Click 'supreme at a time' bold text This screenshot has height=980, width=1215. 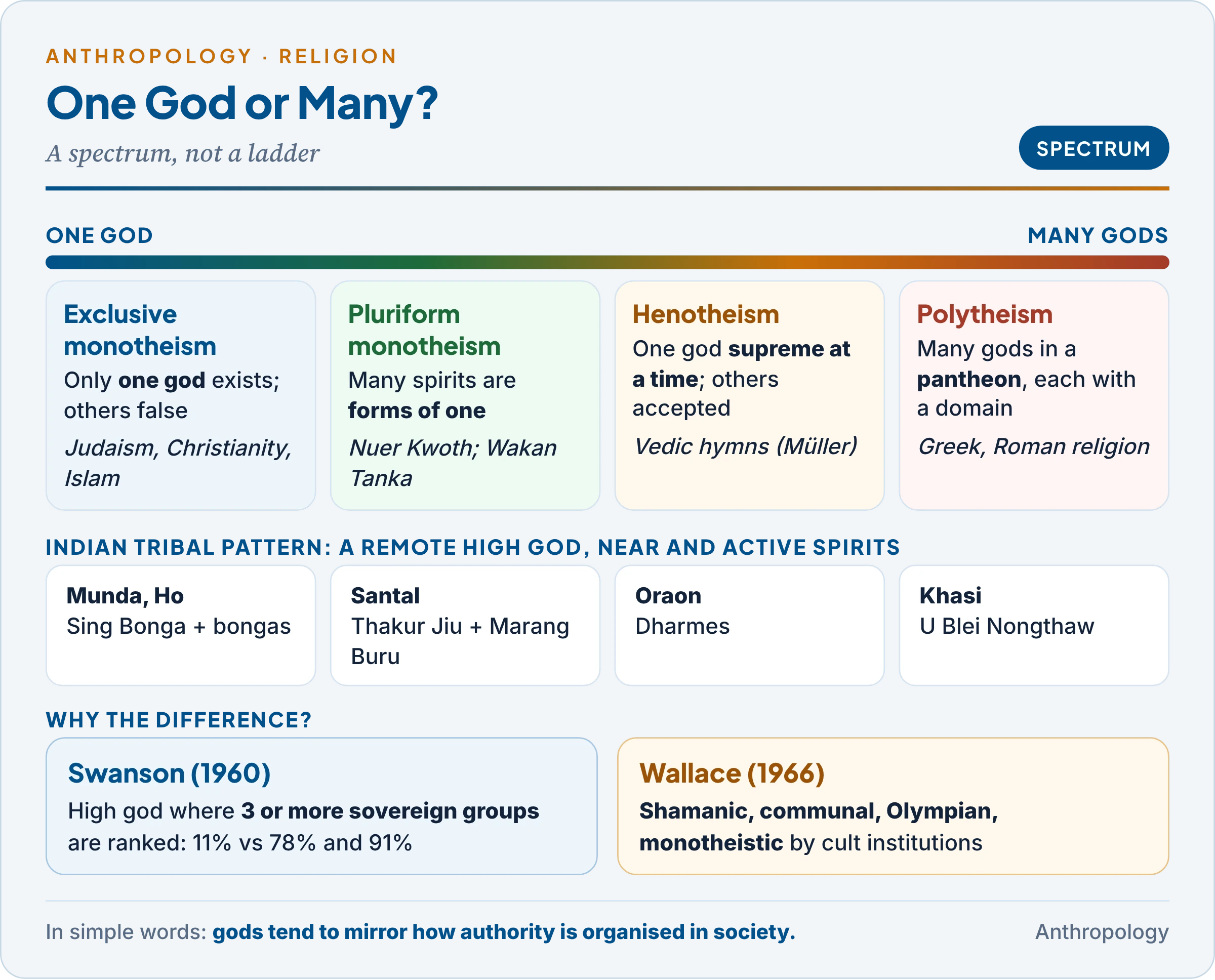coord(741,364)
